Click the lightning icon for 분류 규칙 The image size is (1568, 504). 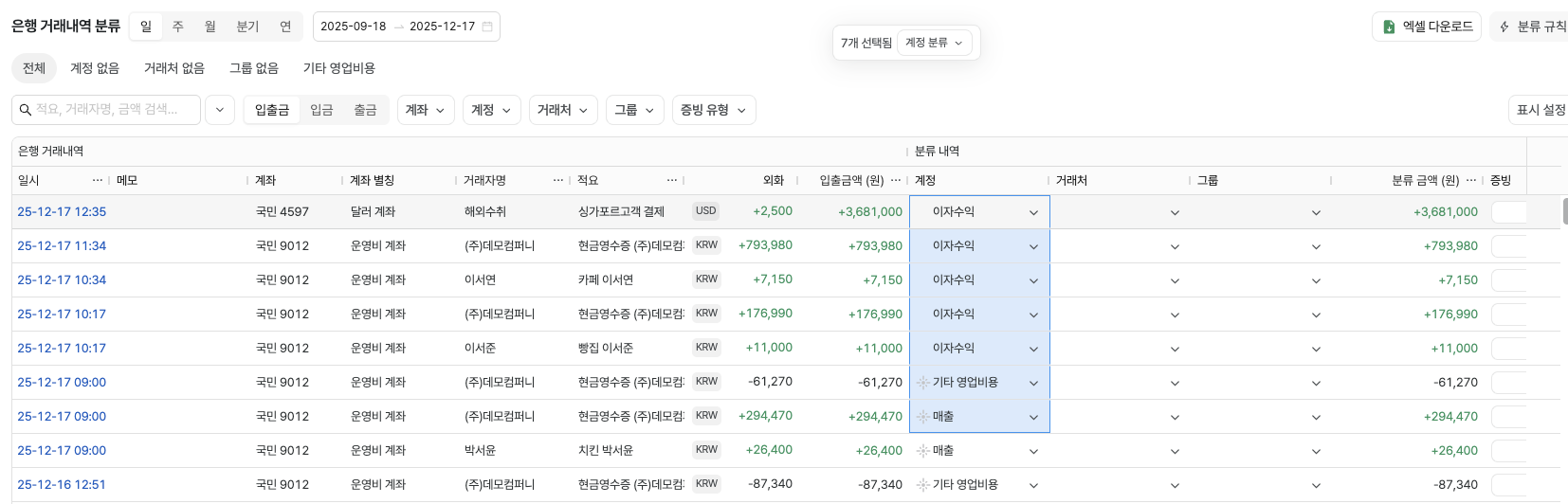pyautogui.click(x=1504, y=27)
